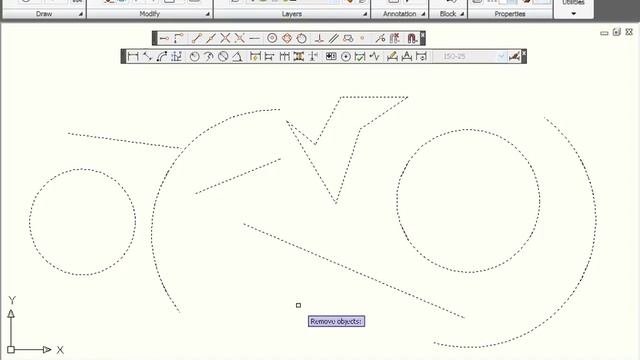Close the Object Snap floating toolbar
The width and height of the screenshot is (640, 360).
423,35
